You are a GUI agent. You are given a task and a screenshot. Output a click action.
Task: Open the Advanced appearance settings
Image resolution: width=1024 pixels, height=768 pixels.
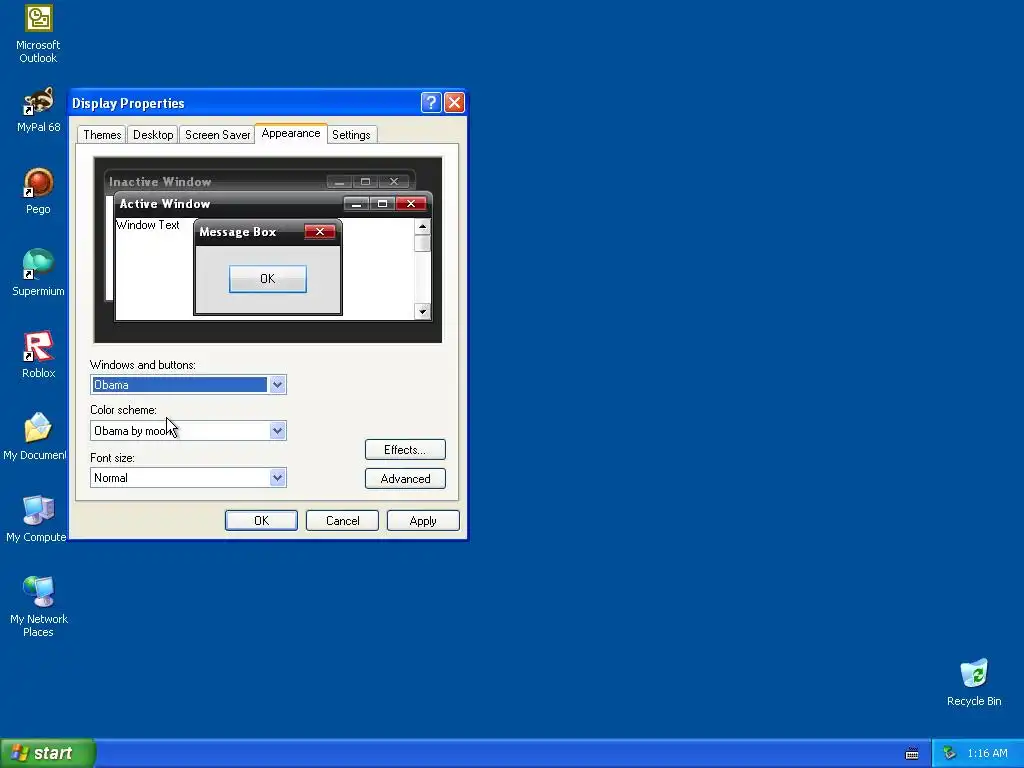[x=405, y=479]
